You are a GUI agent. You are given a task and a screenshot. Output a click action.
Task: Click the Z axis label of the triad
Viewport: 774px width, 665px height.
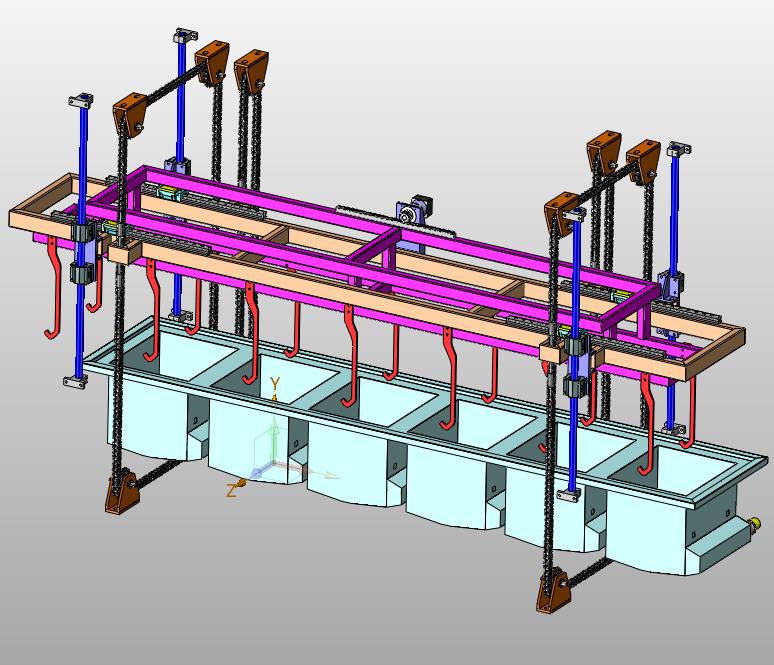[x=231, y=491]
